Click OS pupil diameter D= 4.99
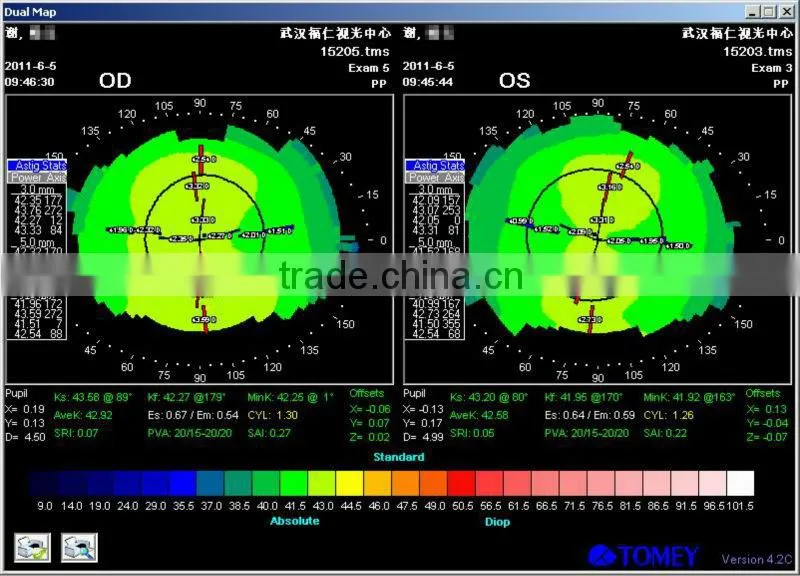The height and width of the screenshot is (576, 800). tap(423, 437)
